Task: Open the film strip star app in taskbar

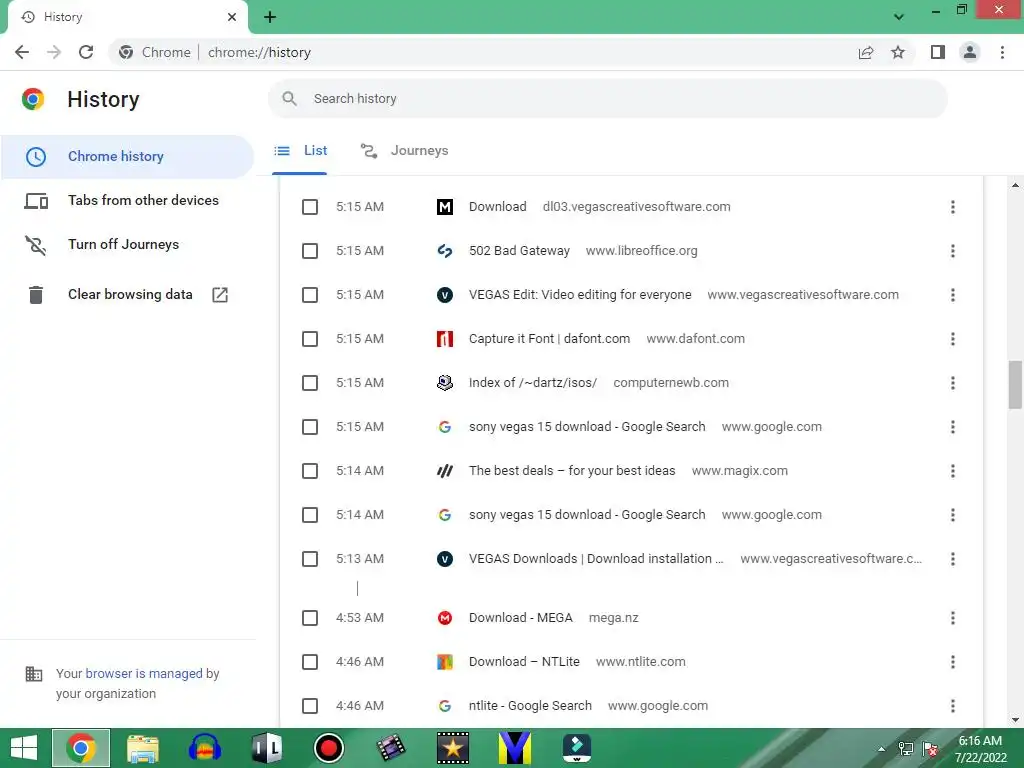Action: click(x=453, y=748)
